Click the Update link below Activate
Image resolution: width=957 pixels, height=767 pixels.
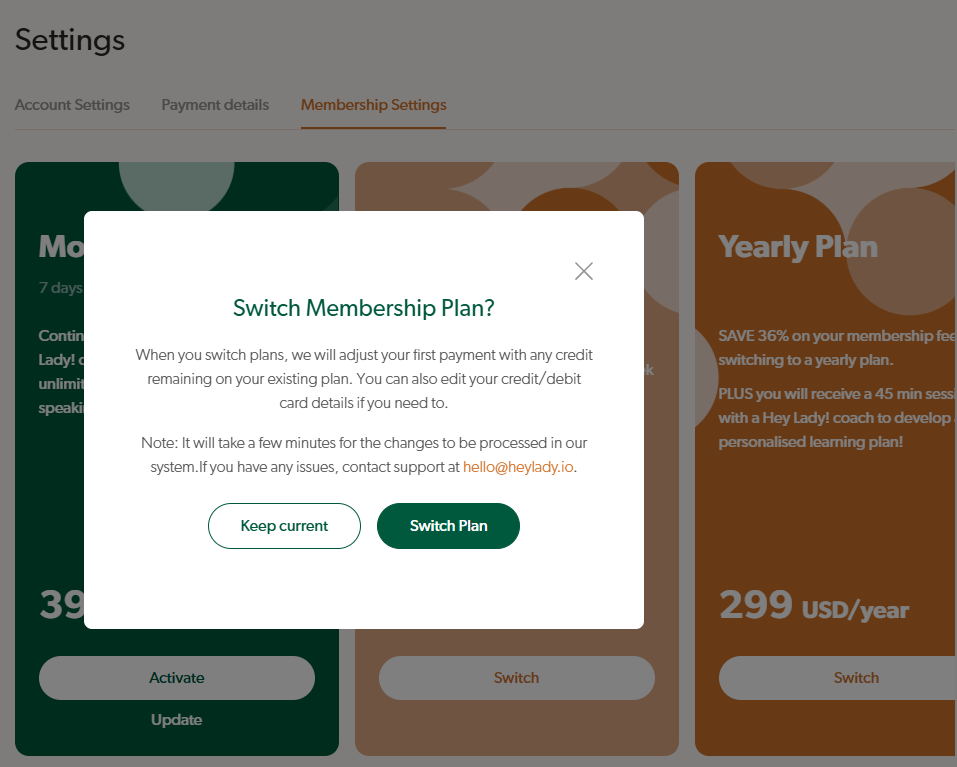[x=177, y=720]
